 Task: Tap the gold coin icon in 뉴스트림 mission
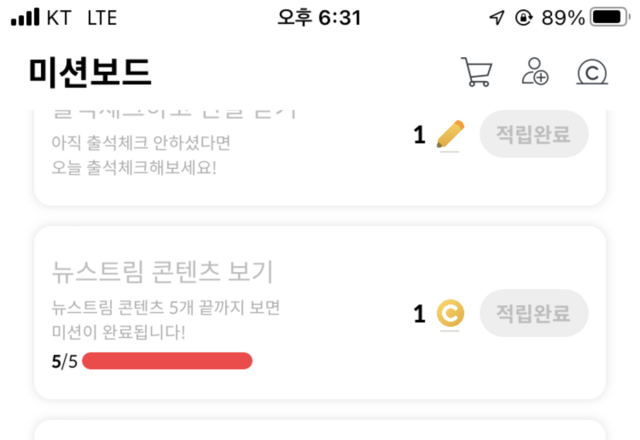tap(451, 314)
